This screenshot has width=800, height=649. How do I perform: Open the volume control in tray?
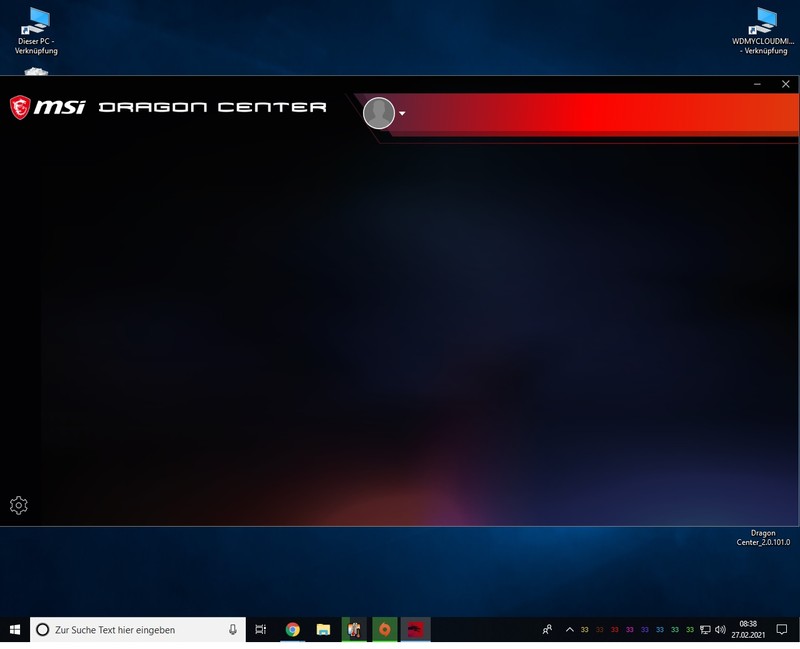coord(720,630)
